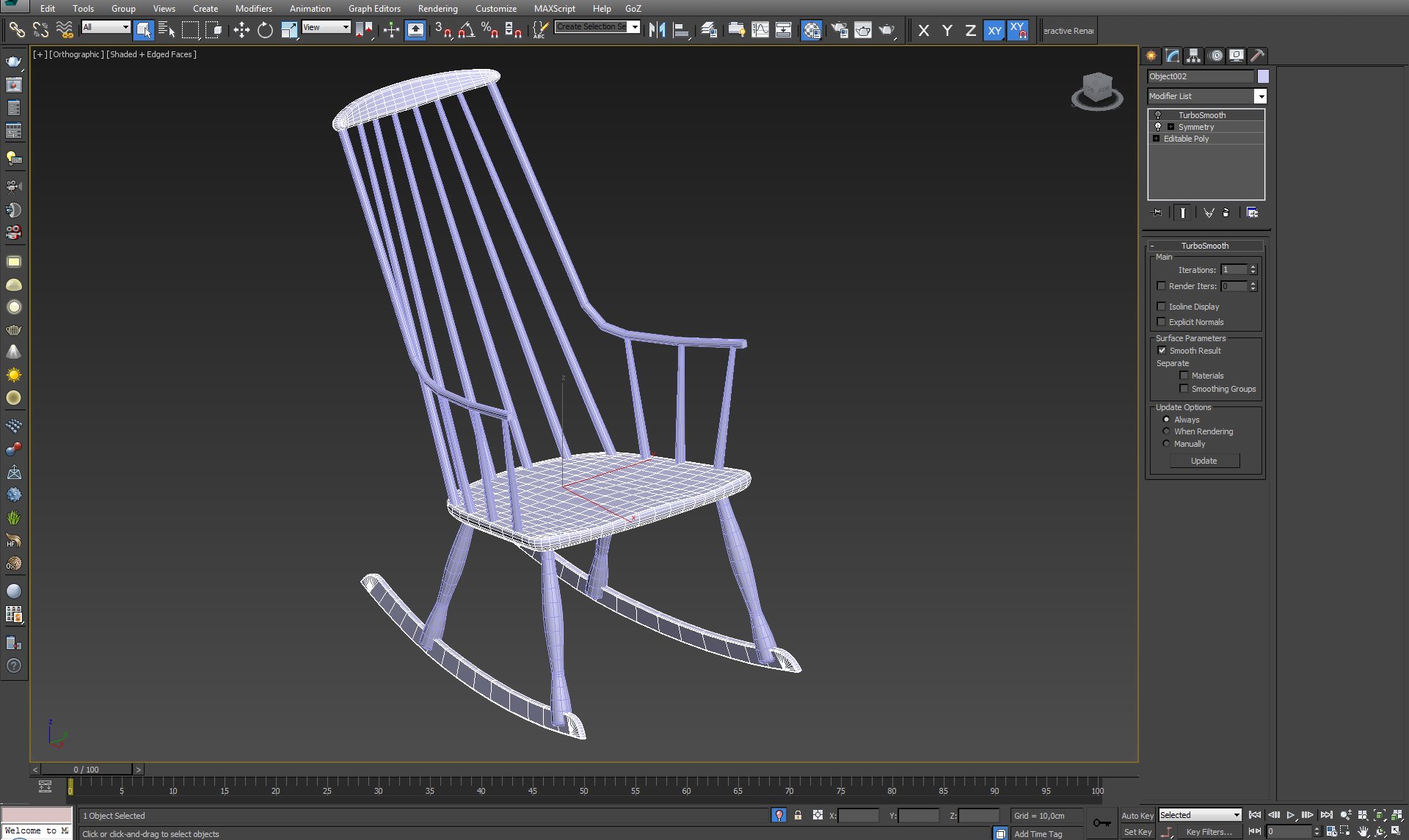Click the Mirror tool icon
The height and width of the screenshot is (840, 1409).
pos(657,30)
